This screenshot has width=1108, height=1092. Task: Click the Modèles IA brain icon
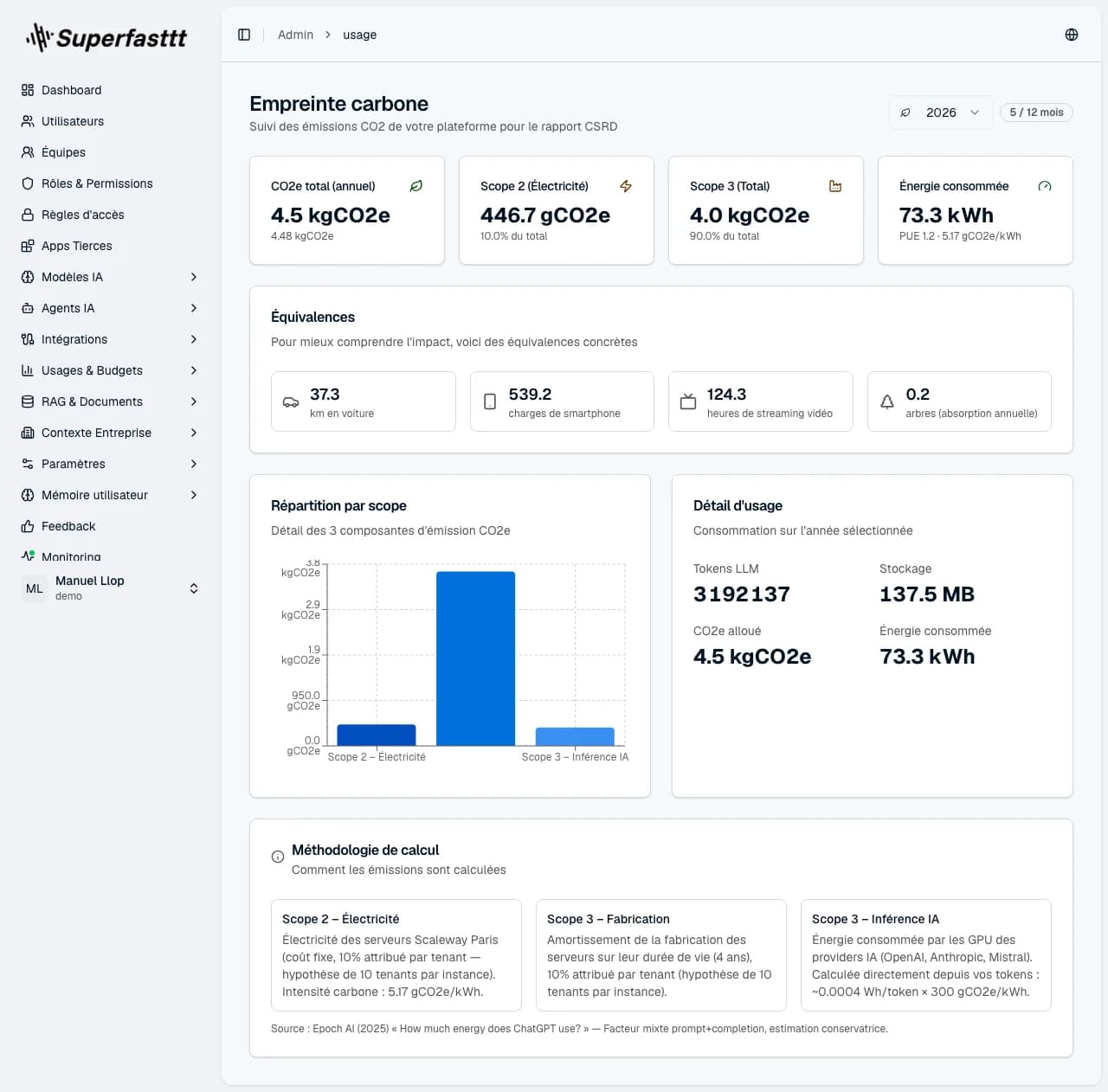(28, 277)
